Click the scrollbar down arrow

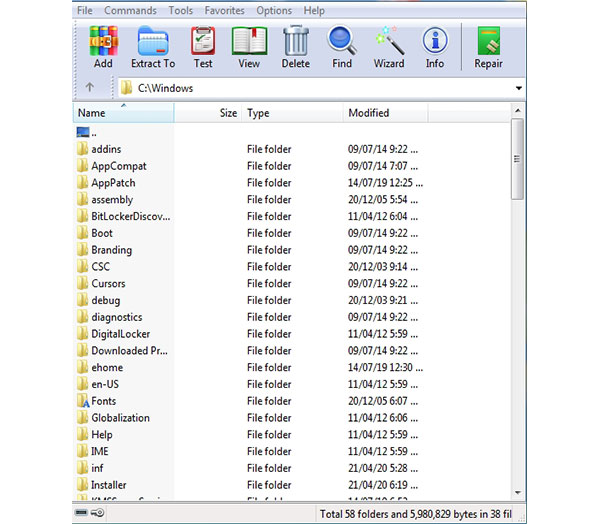tap(518, 493)
